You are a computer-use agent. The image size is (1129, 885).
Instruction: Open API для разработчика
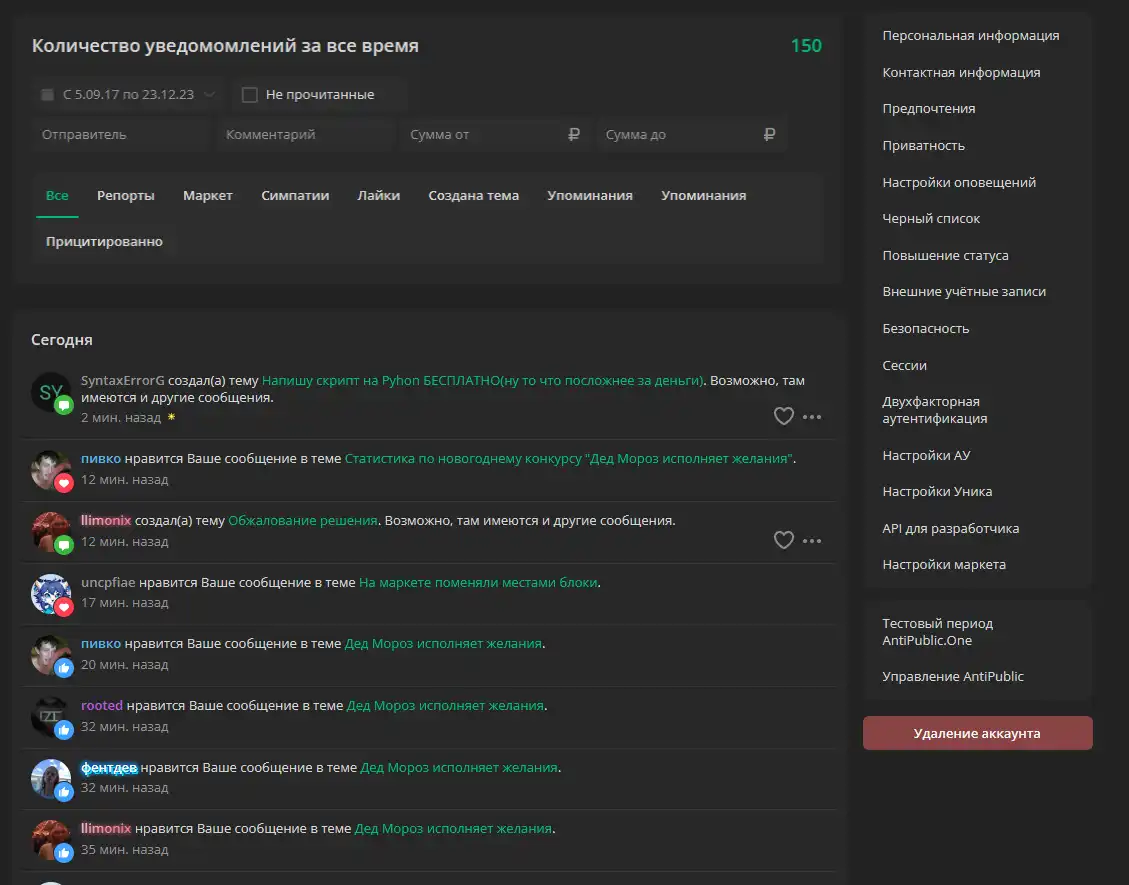(950, 528)
